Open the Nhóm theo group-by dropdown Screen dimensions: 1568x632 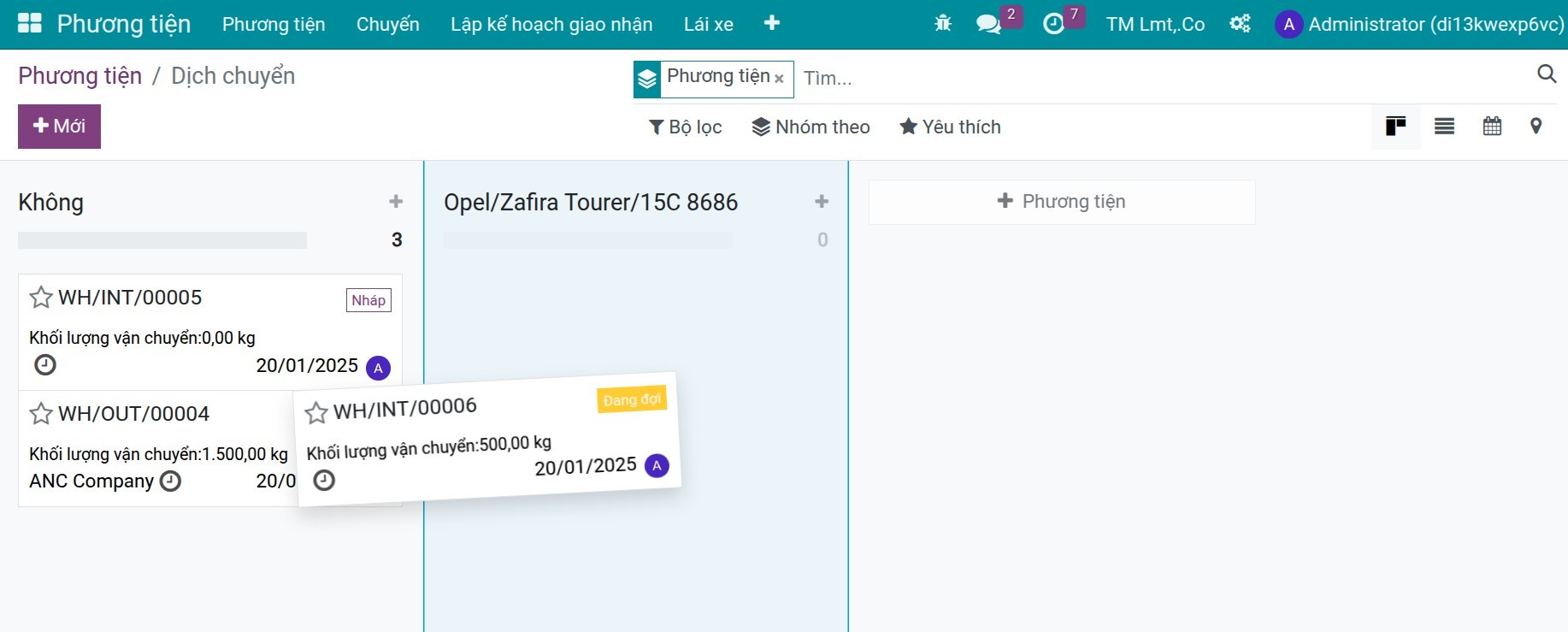[x=811, y=127]
